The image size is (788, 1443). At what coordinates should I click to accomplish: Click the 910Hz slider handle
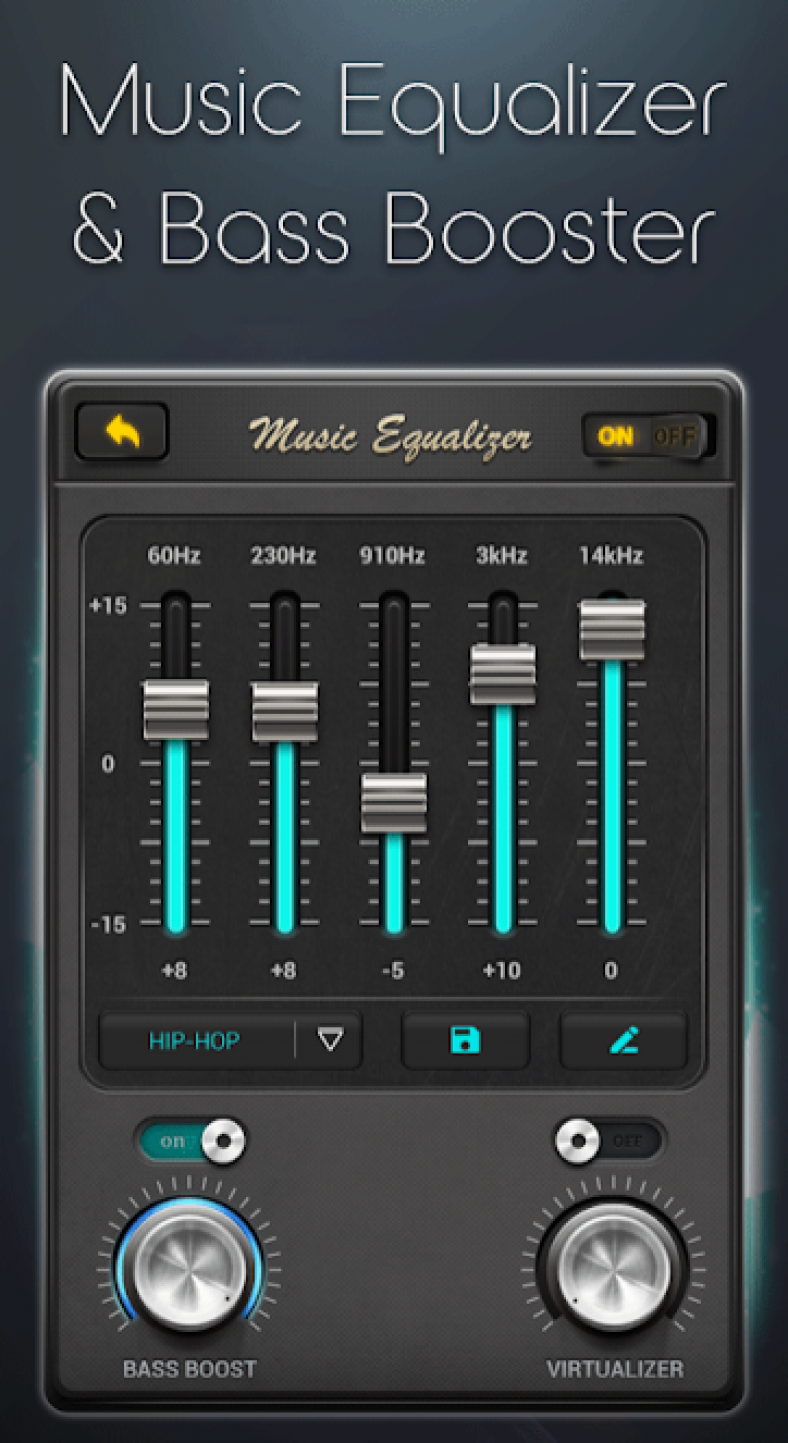394,802
